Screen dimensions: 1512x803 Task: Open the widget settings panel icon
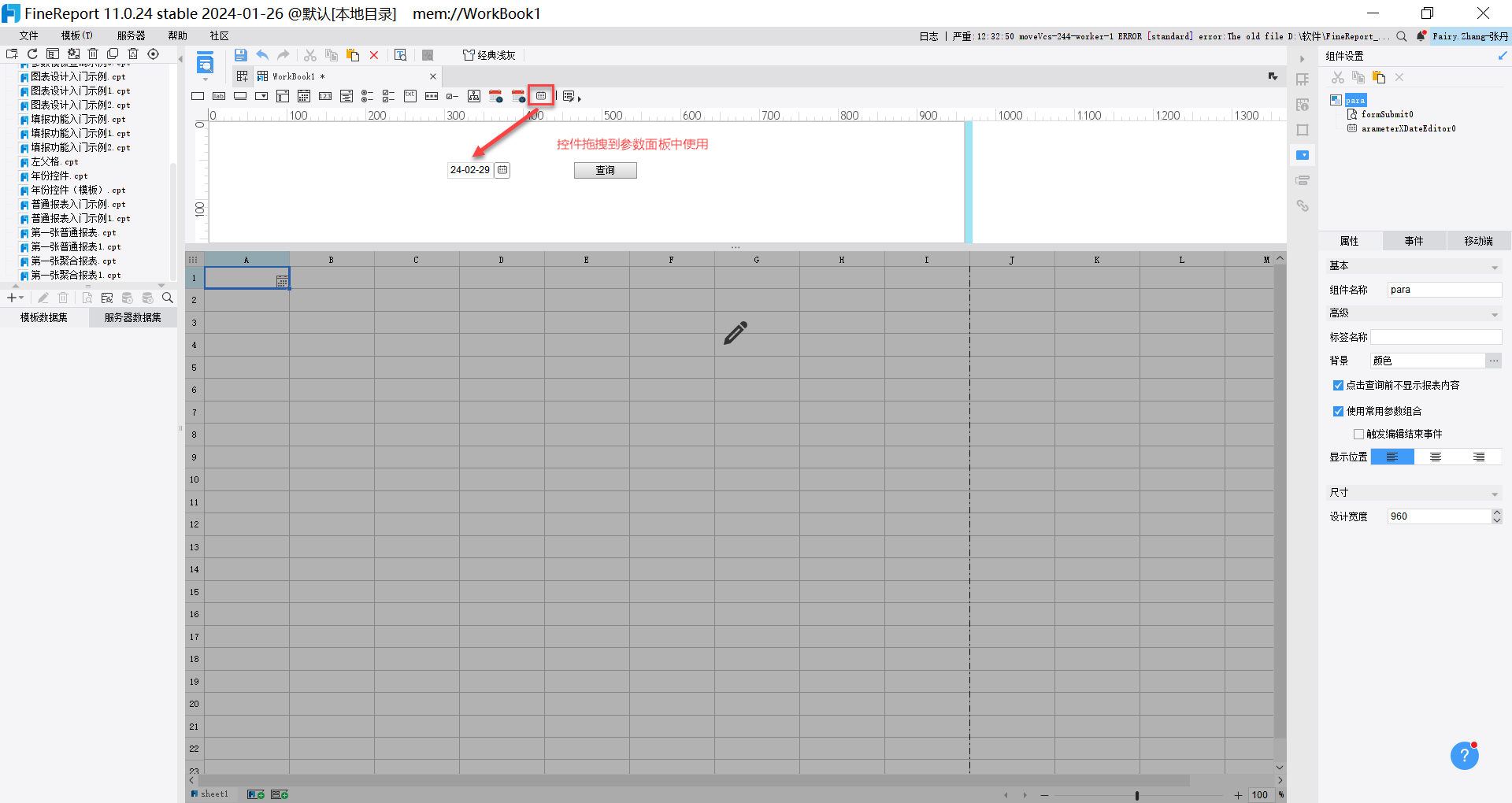pyautogui.click(x=1303, y=155)
